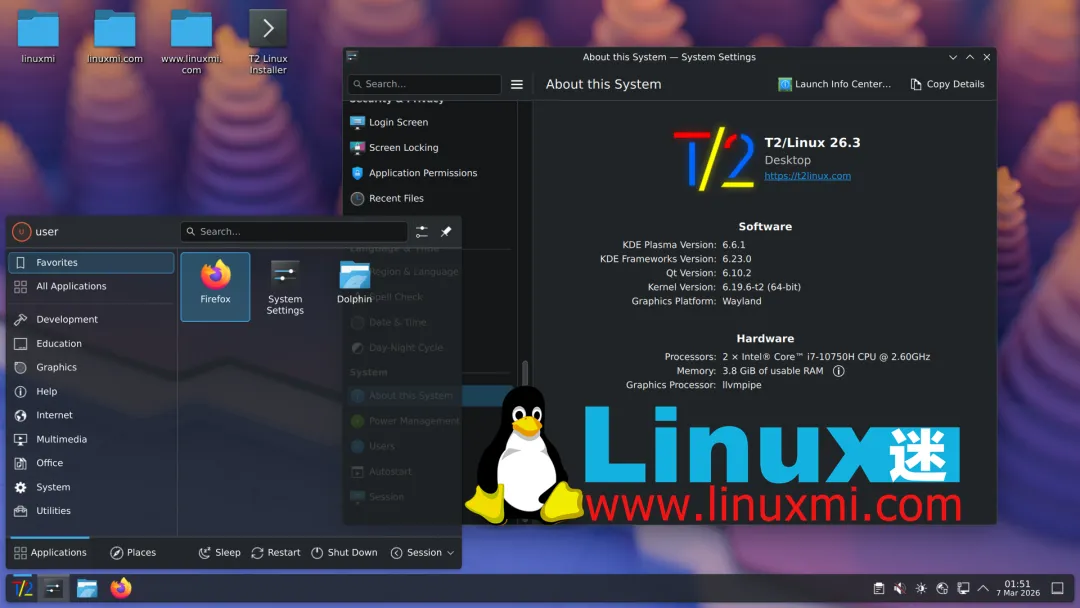Select Screen Locking in settings sidebar
Screen dimensions: 1080x608
(430, 147)
